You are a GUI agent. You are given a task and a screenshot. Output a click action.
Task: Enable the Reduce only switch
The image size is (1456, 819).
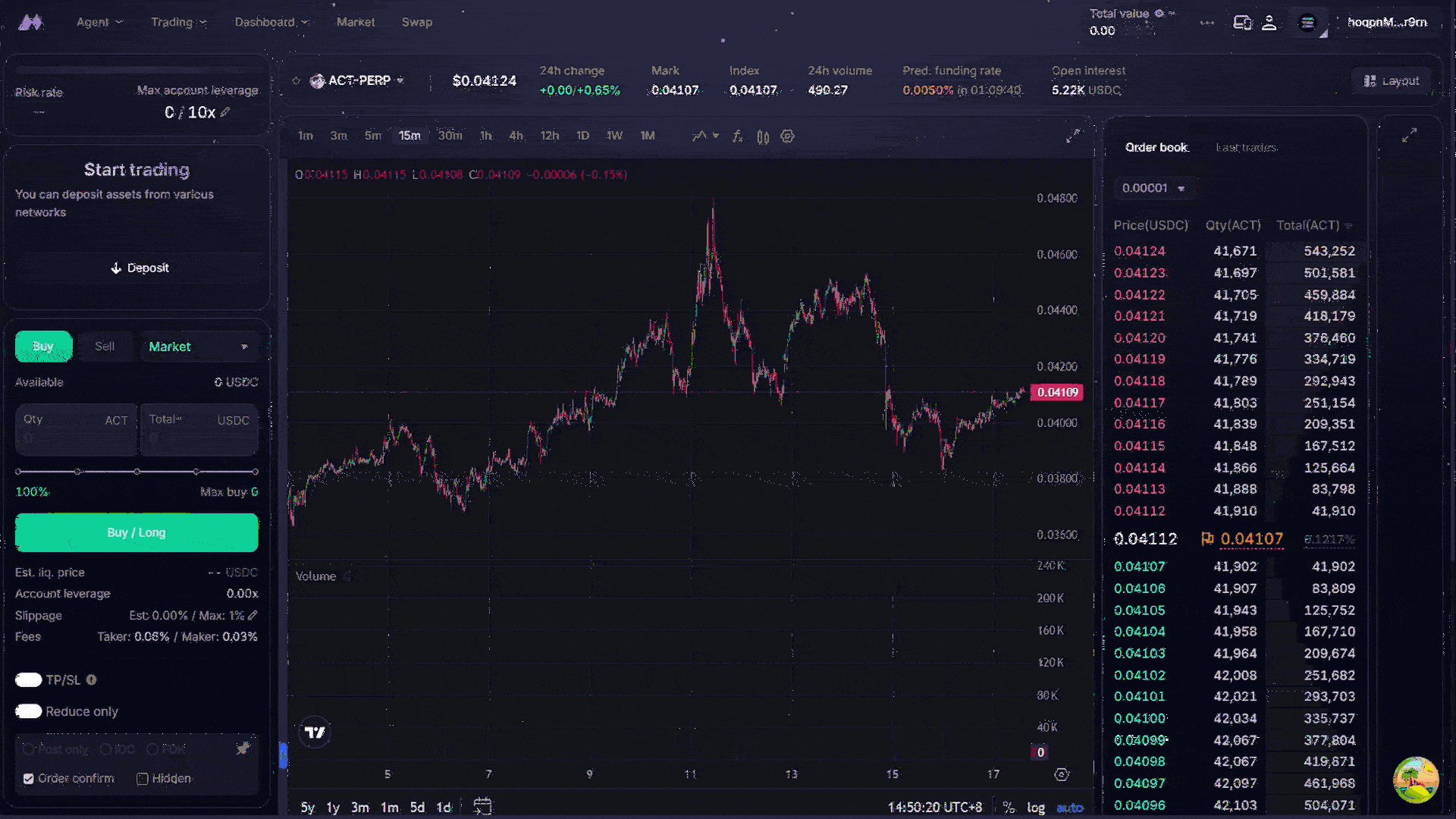coord(29,711)
